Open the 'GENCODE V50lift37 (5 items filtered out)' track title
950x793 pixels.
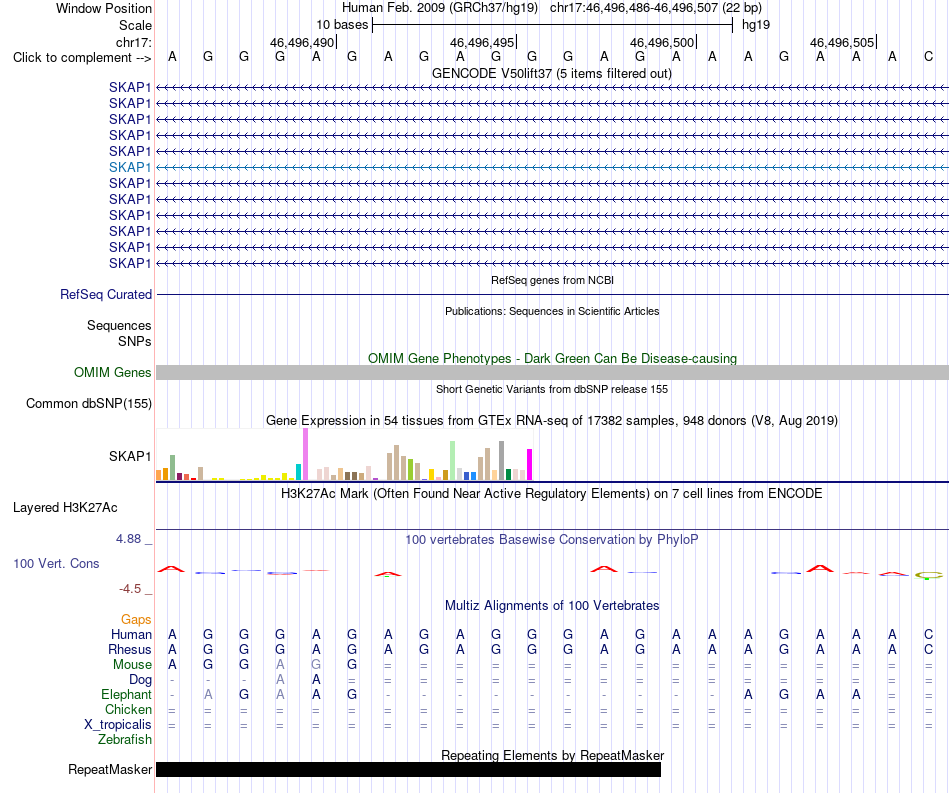tap(551, 73)
